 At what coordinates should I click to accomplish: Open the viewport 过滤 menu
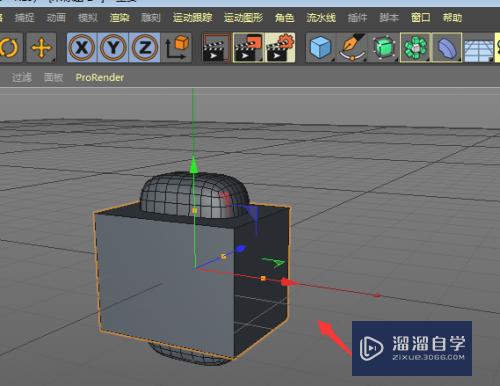22,77
